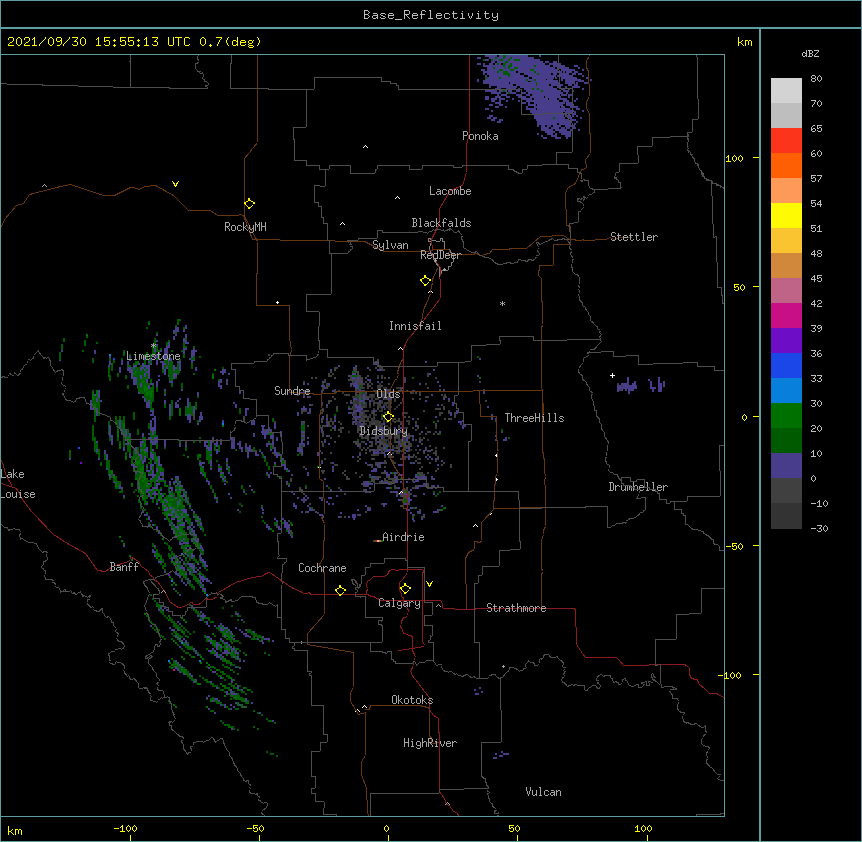Select the Blackfalds label

(x=441, y=223)
